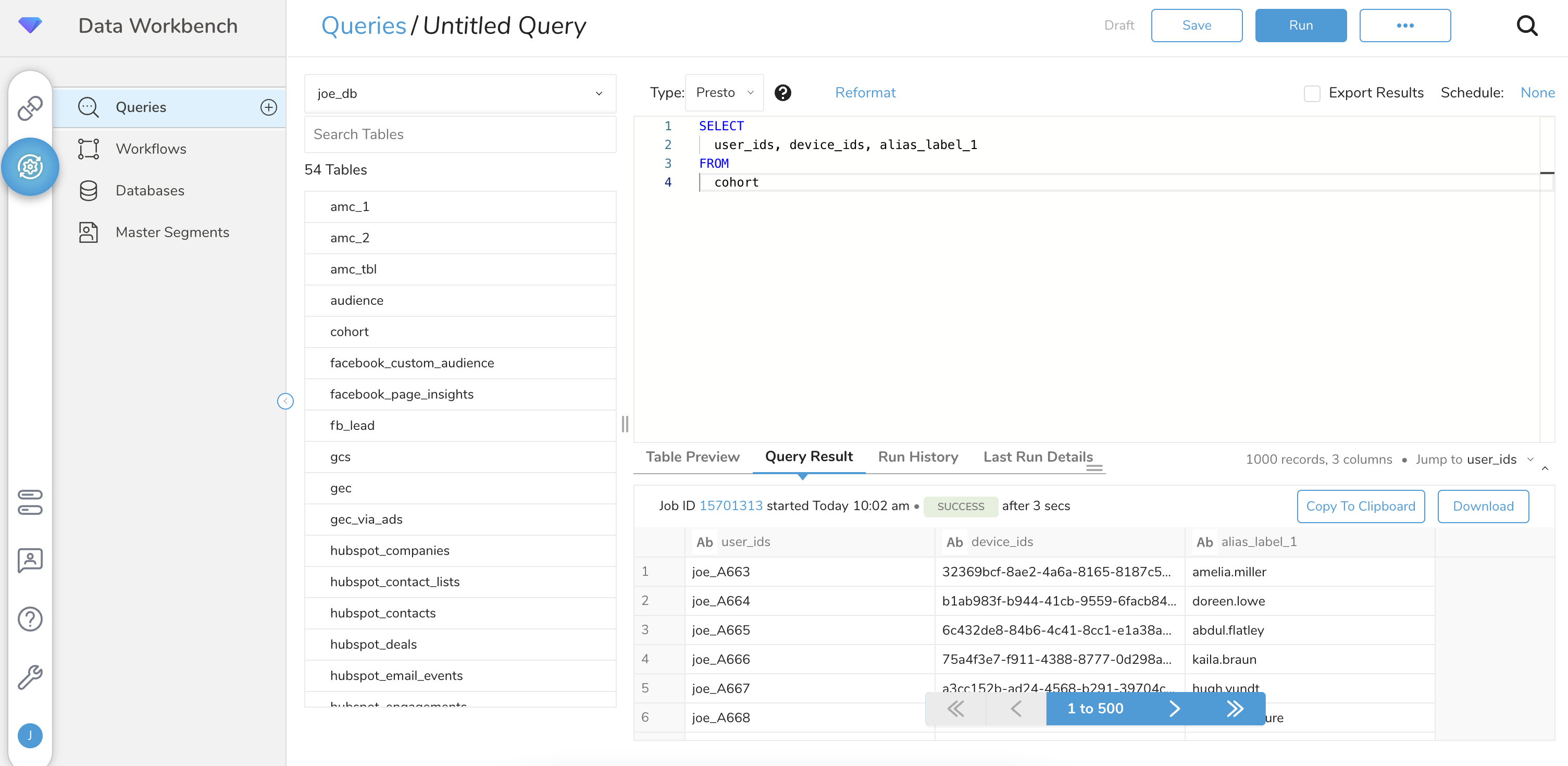Switch to the Run History tab
Image resolution: width=1568 pixels, height=766 pixels.
(918, 457)
